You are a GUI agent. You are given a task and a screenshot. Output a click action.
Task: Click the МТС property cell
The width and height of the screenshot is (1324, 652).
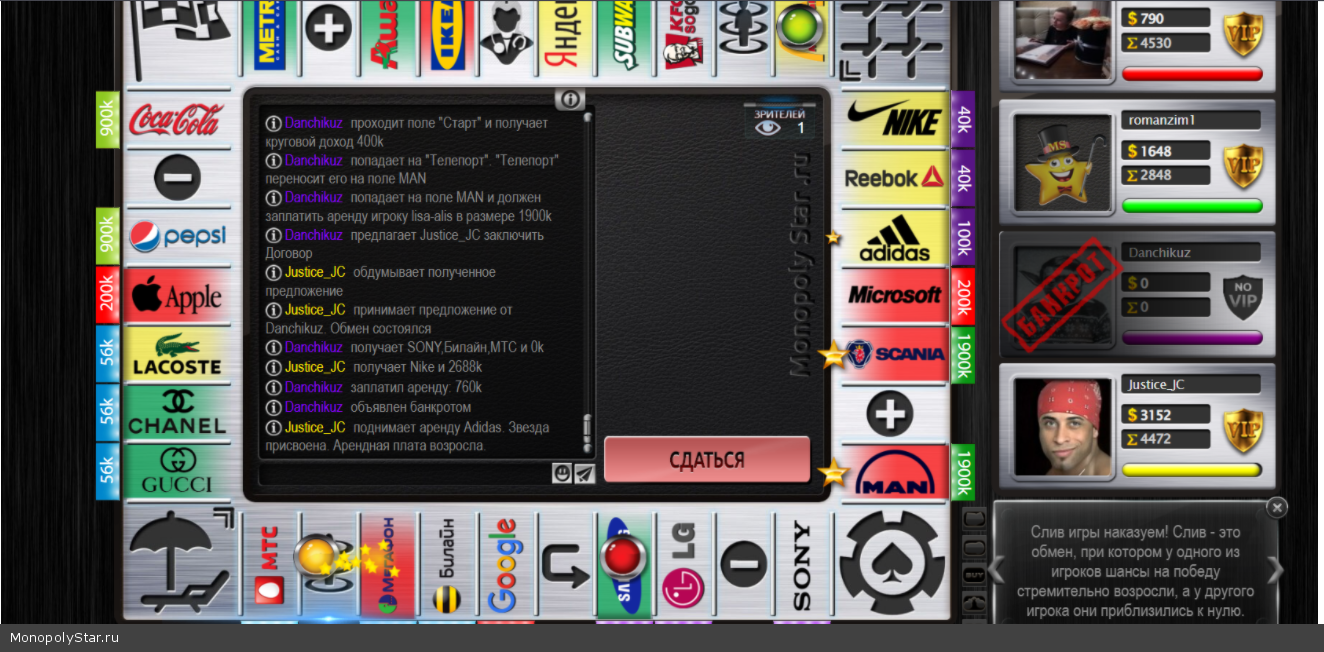pyautogui.click(x=270, y=566)
